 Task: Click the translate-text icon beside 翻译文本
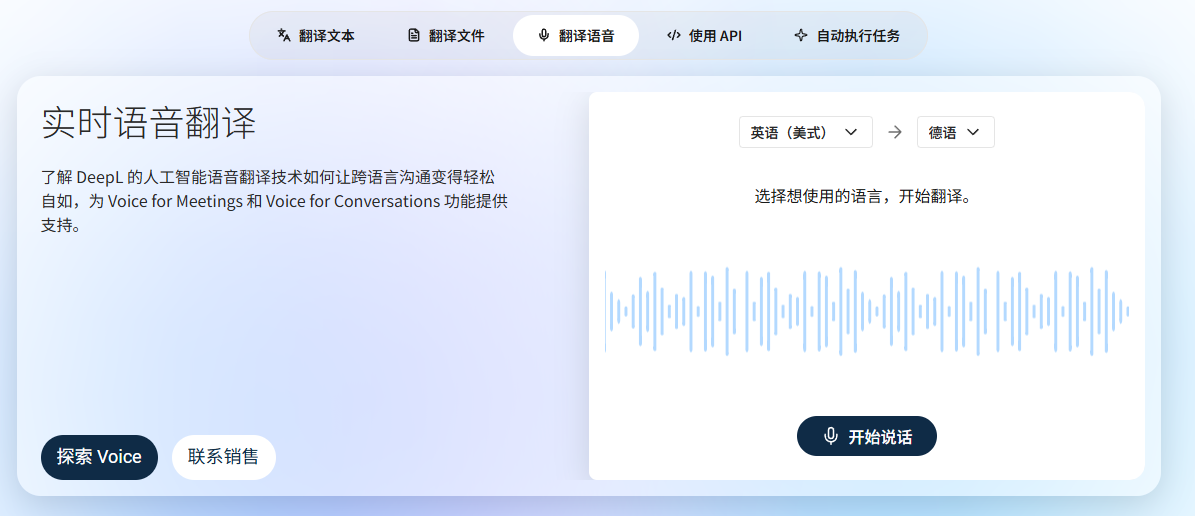(x=284, y=35)
